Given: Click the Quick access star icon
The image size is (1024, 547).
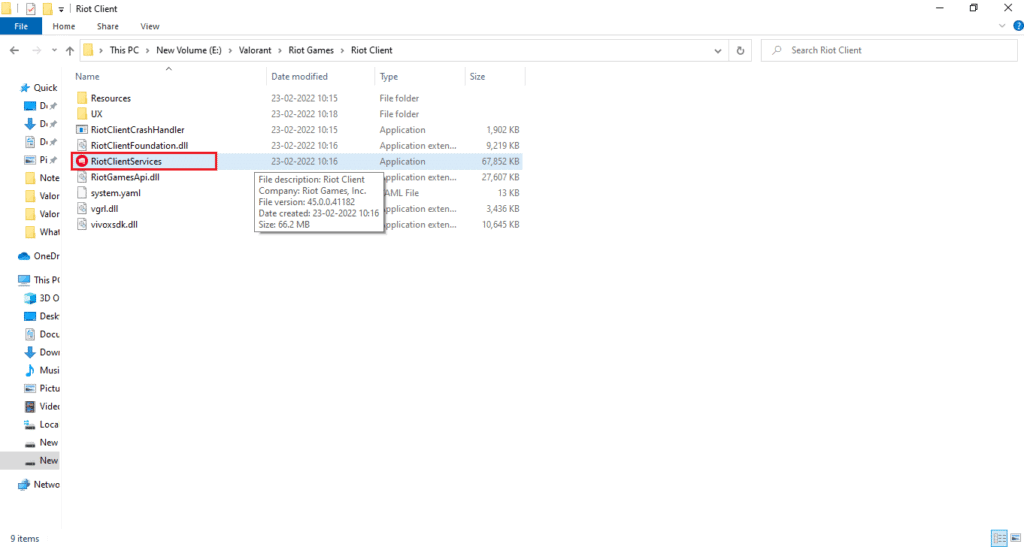Looking at the screenshot, I should coord(25,88).
